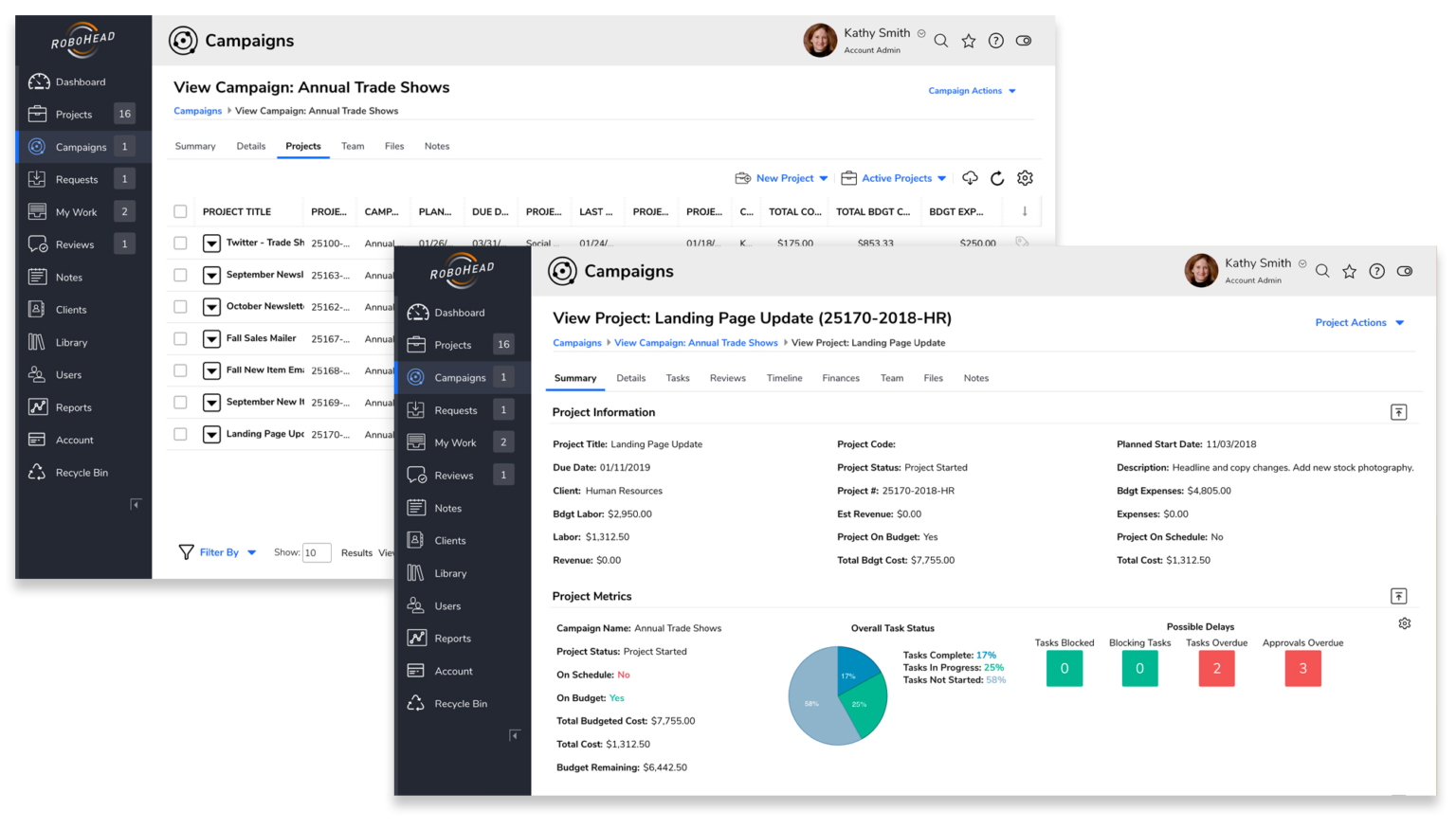The width and height of the screenshot is (1456, 829).
Task: Switch to the Finances tab
Action: coord(841,377)
